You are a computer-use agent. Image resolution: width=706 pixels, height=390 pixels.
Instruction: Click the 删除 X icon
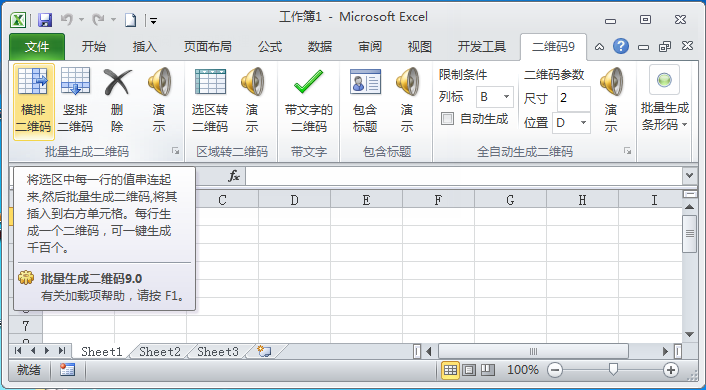click(117, 82)
